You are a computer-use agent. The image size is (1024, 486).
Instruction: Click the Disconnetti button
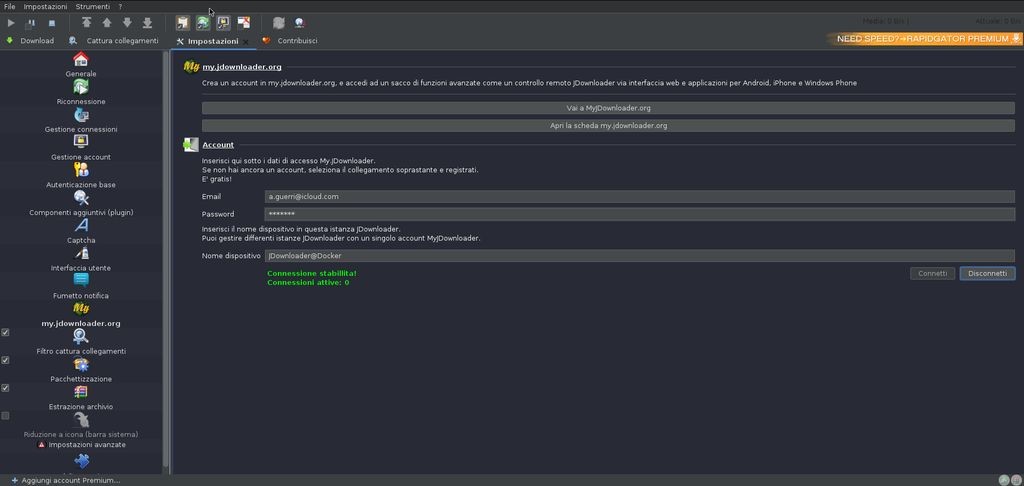coord(987,274)
